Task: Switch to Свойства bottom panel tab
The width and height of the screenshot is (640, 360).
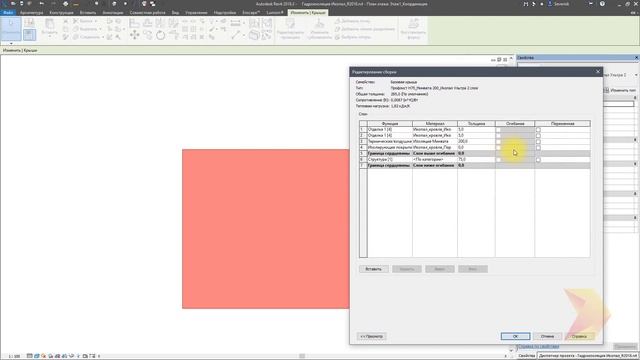Action: (527, 356)
